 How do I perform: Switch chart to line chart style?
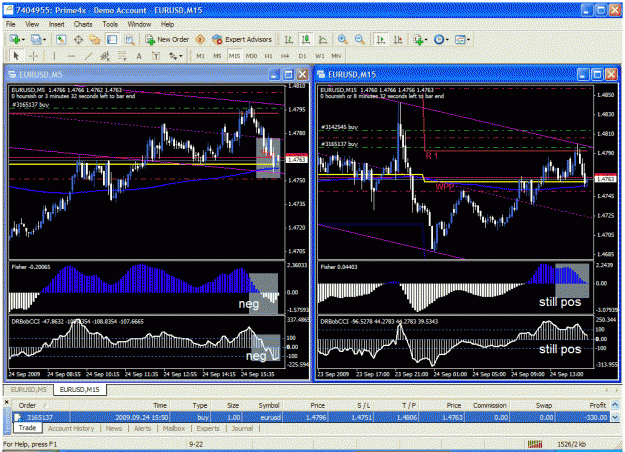tap(323, 39)
